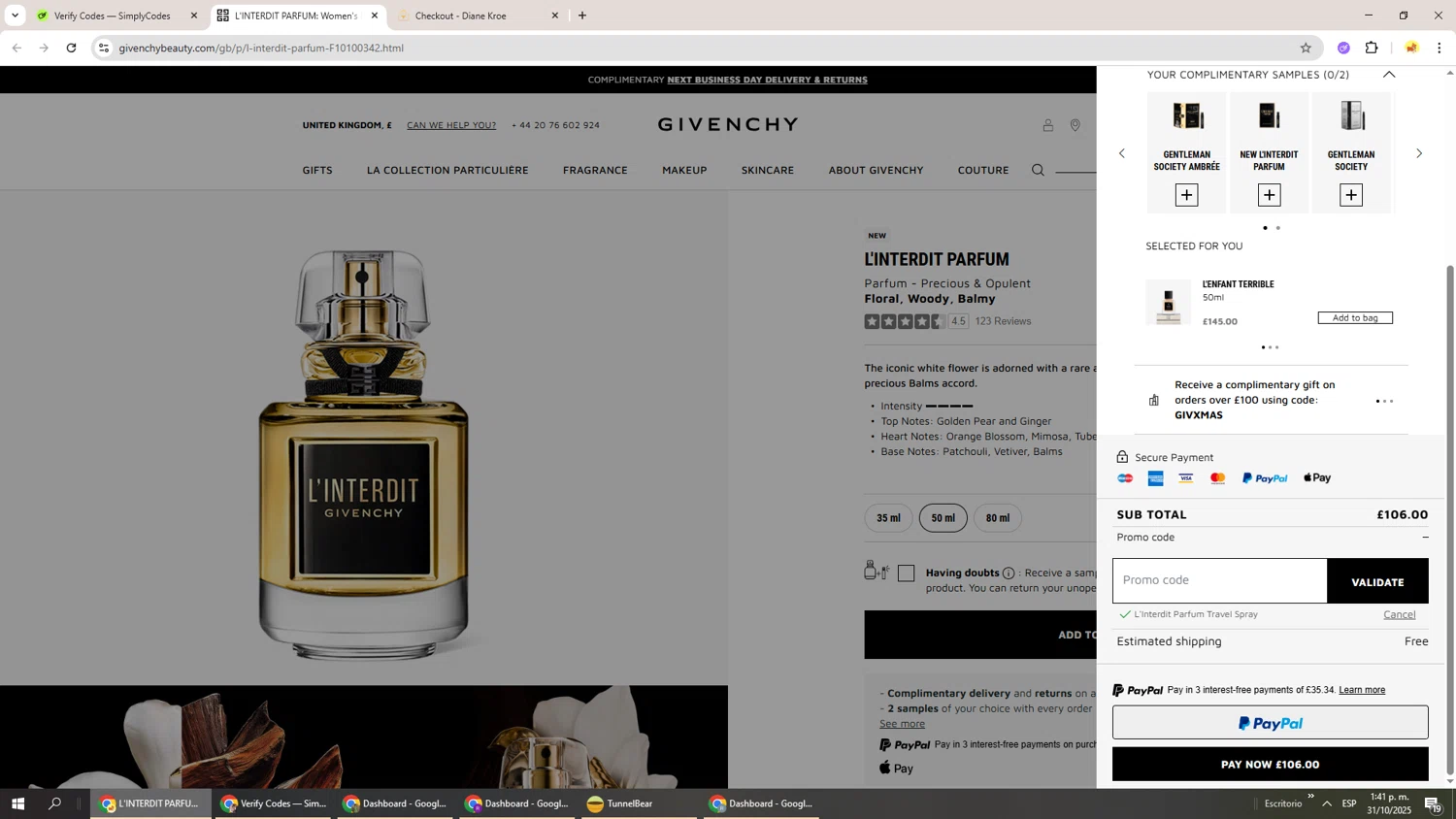Select the 80 ml size option
The width and height of the screenshot is (1456, 819).
(998, 518)
